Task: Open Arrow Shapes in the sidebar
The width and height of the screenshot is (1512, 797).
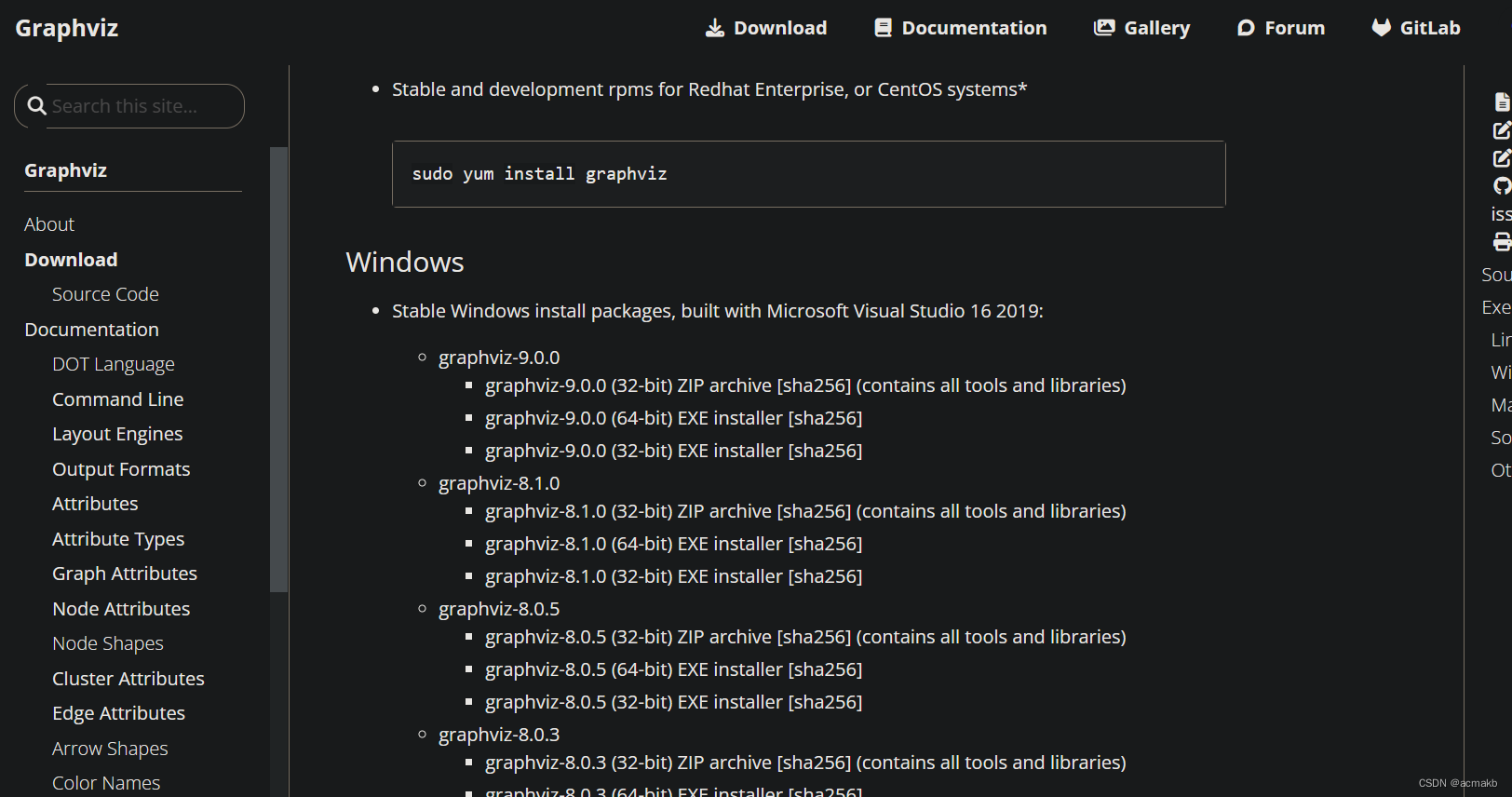Action: 110,749
